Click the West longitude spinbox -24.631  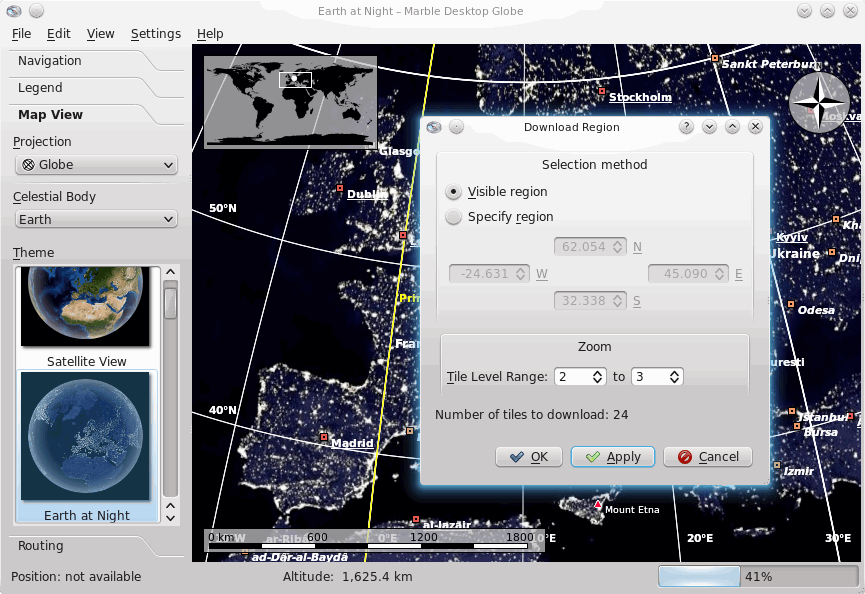(489, 274)
